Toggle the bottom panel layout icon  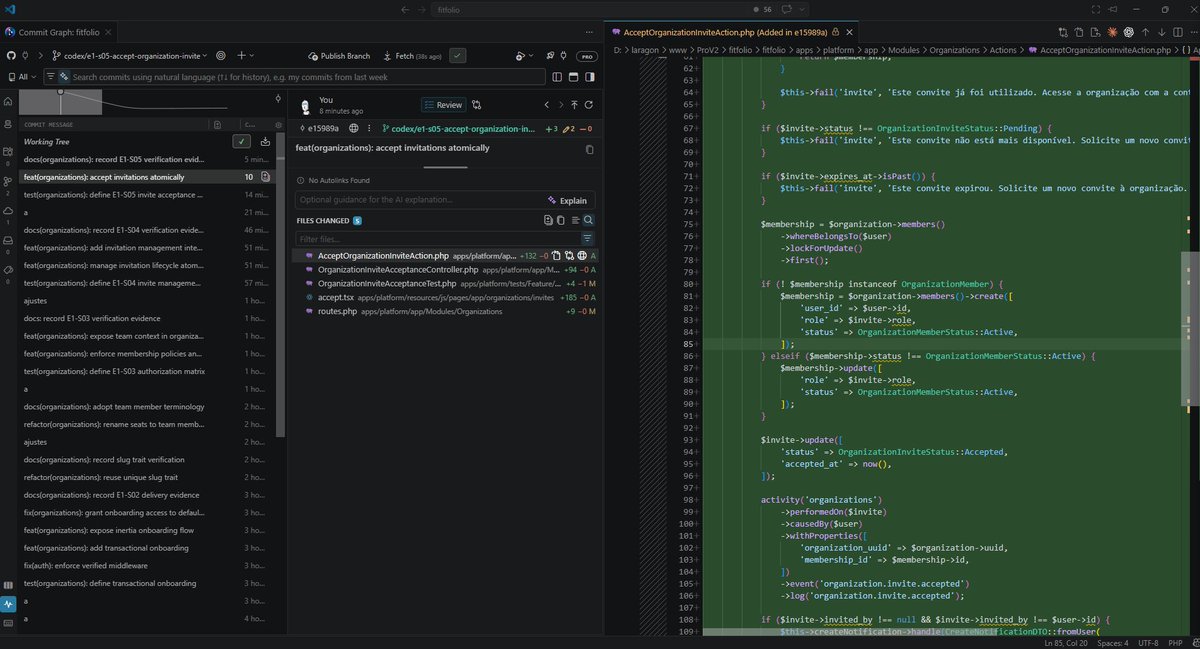tap(574, 77)
